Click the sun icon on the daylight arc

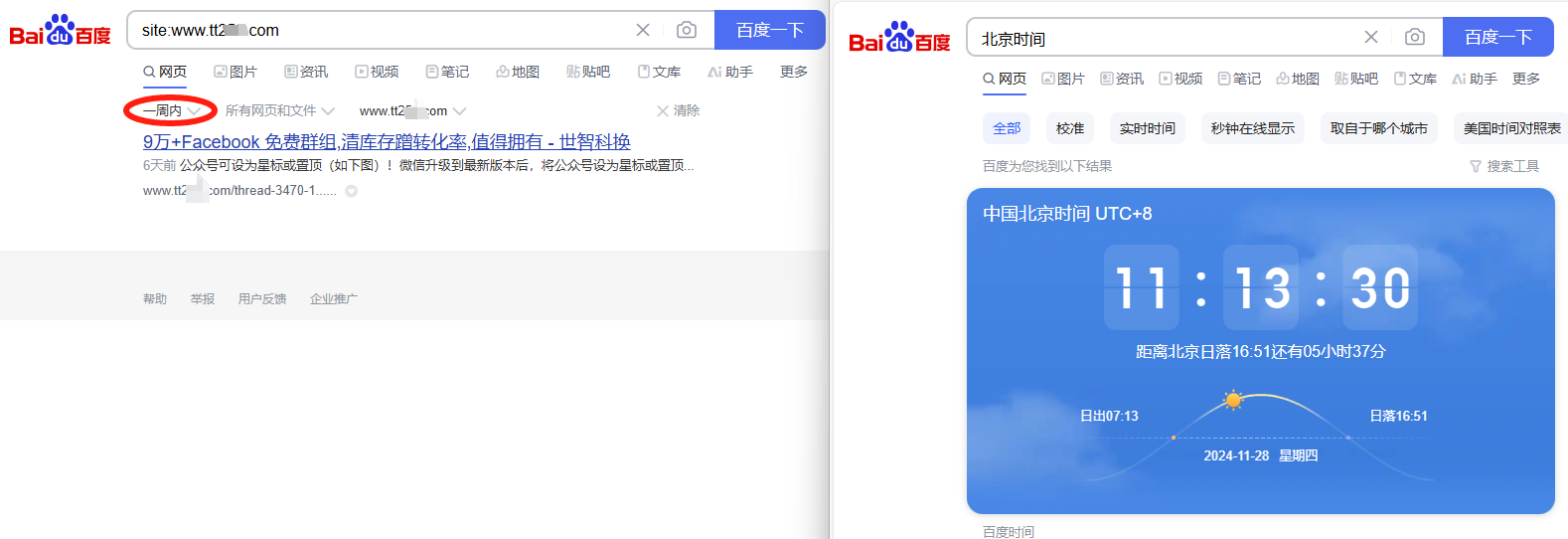pos(1233,401)
